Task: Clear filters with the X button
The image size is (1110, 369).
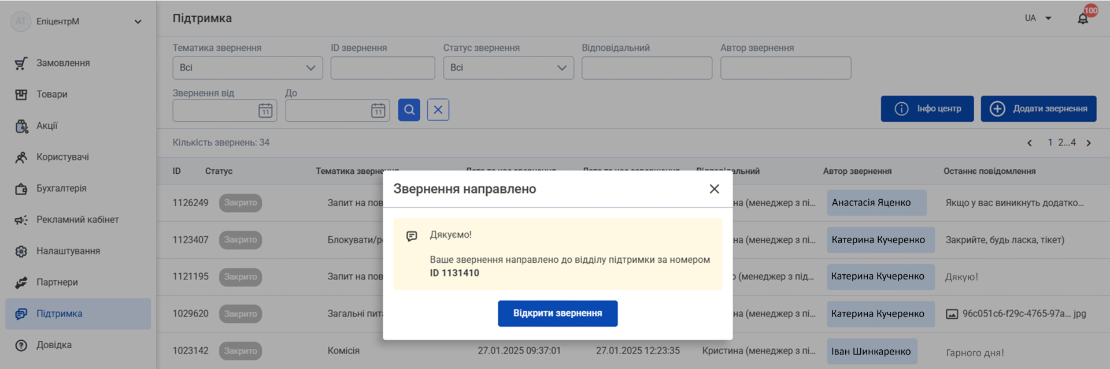Action: pyautogui.click(x=438, y=110)
